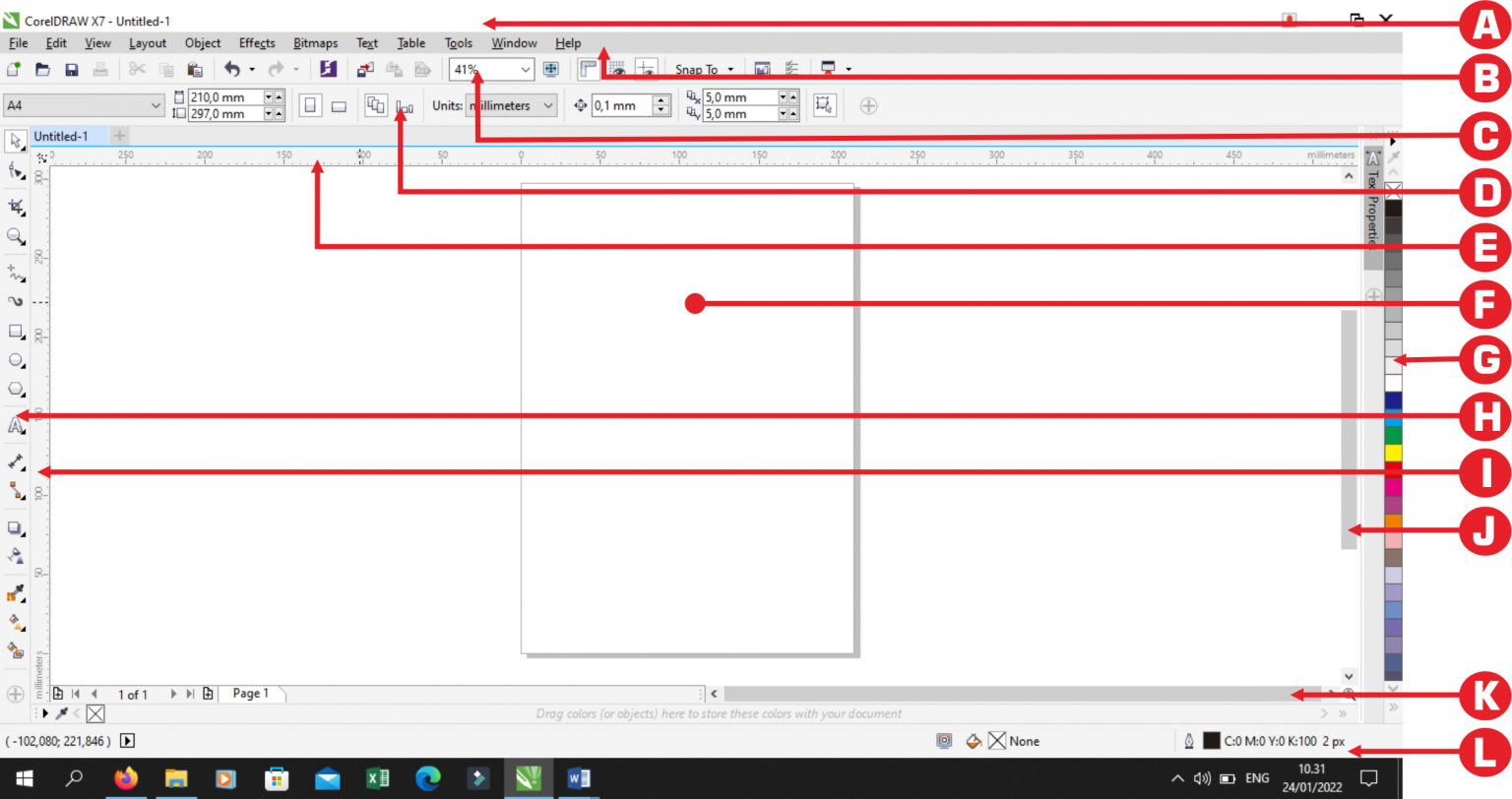Select the Ellipse tool

click(x=15, y=360)
